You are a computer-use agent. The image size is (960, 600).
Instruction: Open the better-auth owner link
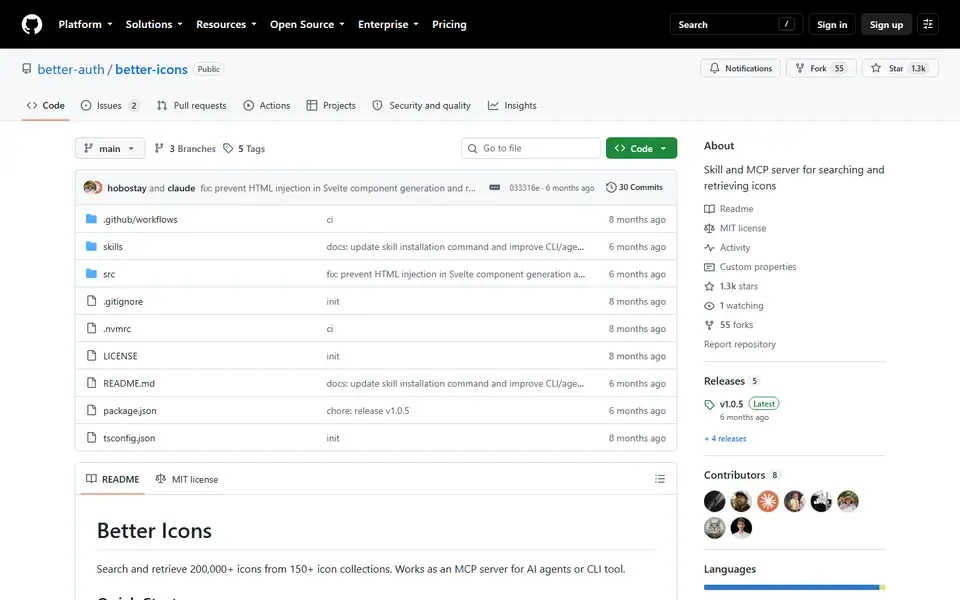[x=71, y=69]
